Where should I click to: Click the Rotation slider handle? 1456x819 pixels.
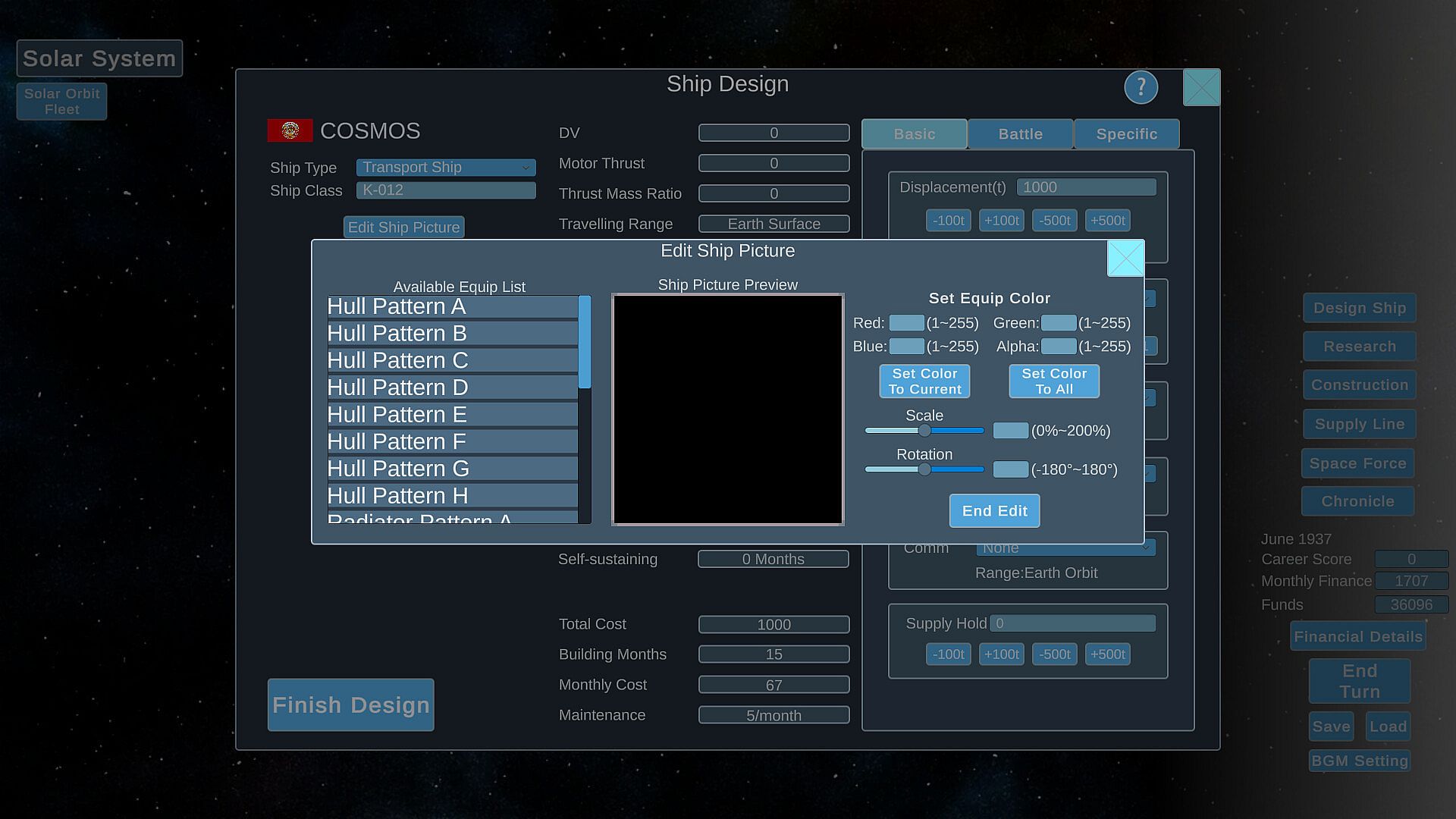pyautogui.click(x=924, y=469)
